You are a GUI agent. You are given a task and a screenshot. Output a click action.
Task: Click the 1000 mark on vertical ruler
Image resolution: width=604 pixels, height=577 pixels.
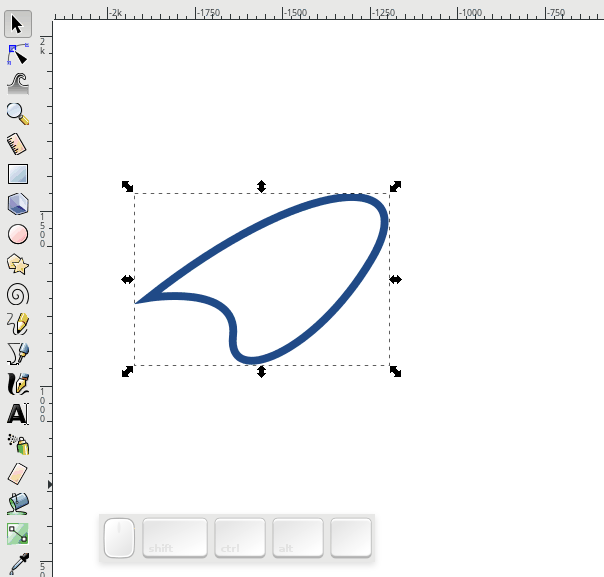(x=42, y=405)
